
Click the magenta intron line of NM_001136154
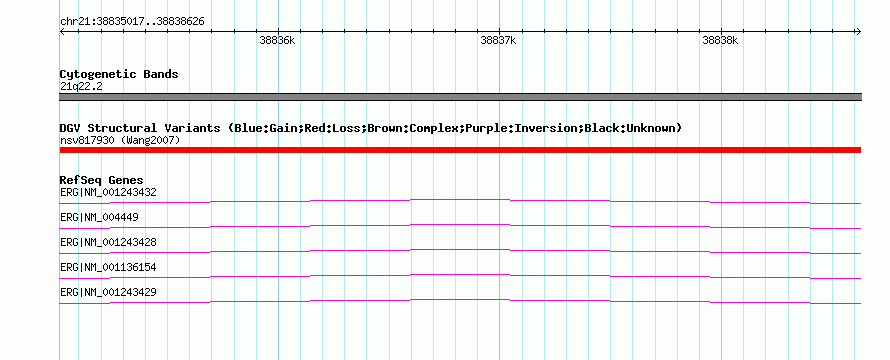point(460,275)
